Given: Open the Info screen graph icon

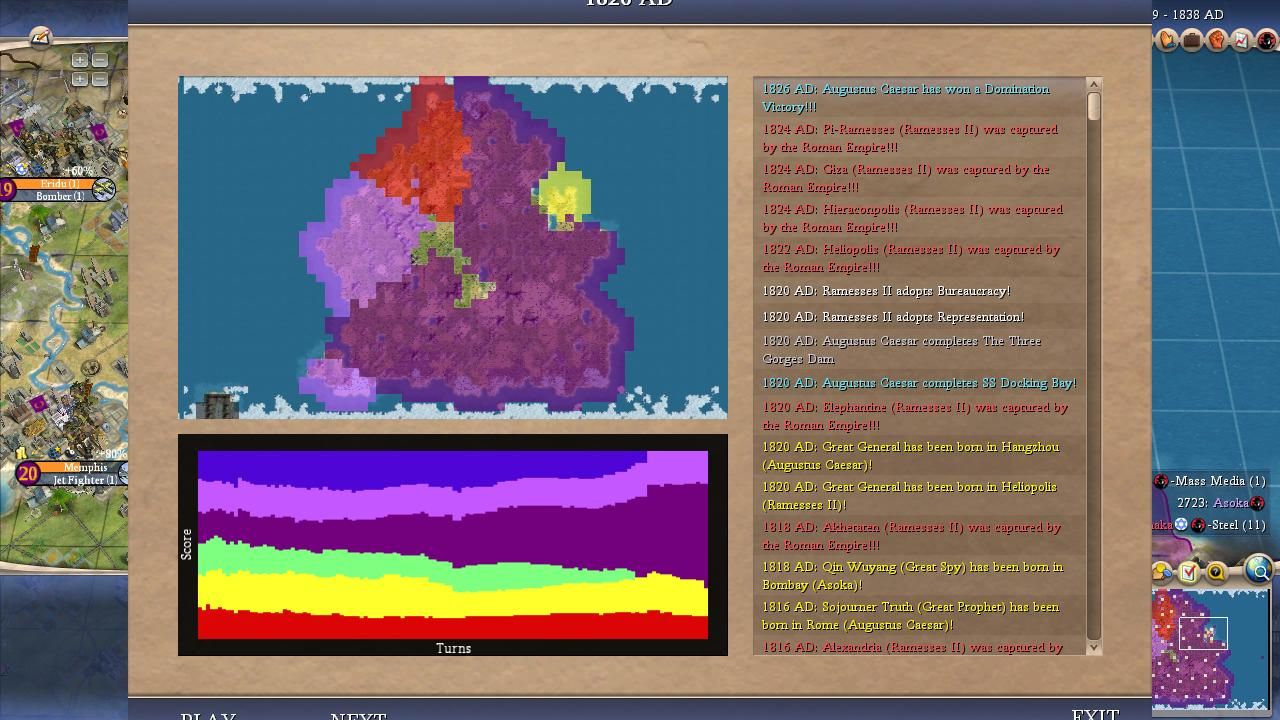Looking at the screenshot, I should (x=1242, y=41).
